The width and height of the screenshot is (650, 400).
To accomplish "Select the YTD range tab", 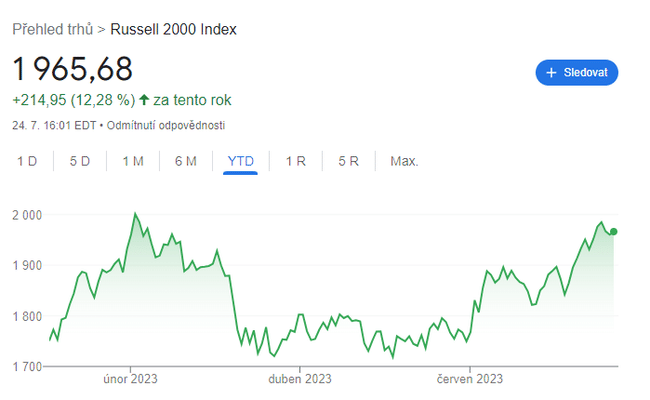I will pyautogui.click(x=240, y=161).
